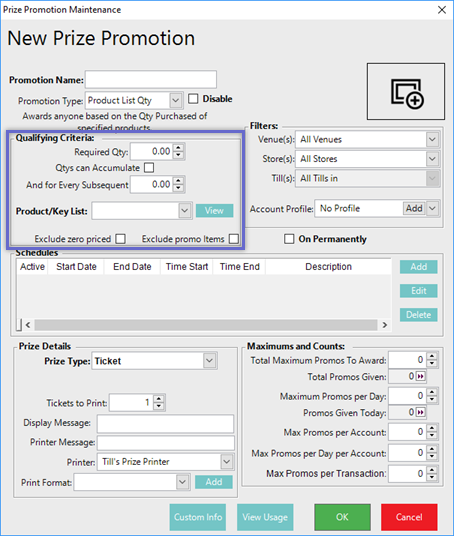Toggle Exclude zero priced checkbox
Image resolution: width=454 pixels, height=536 pixels.
120,239
